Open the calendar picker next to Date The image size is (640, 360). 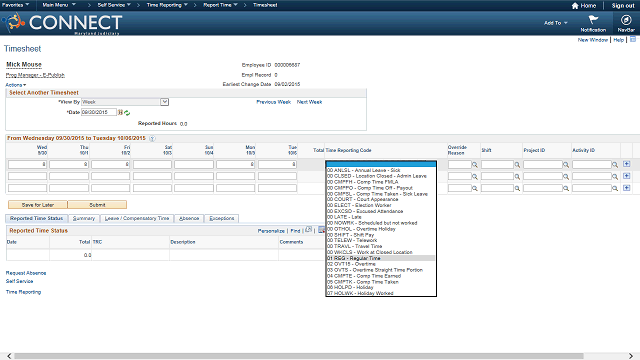(120, 112)
